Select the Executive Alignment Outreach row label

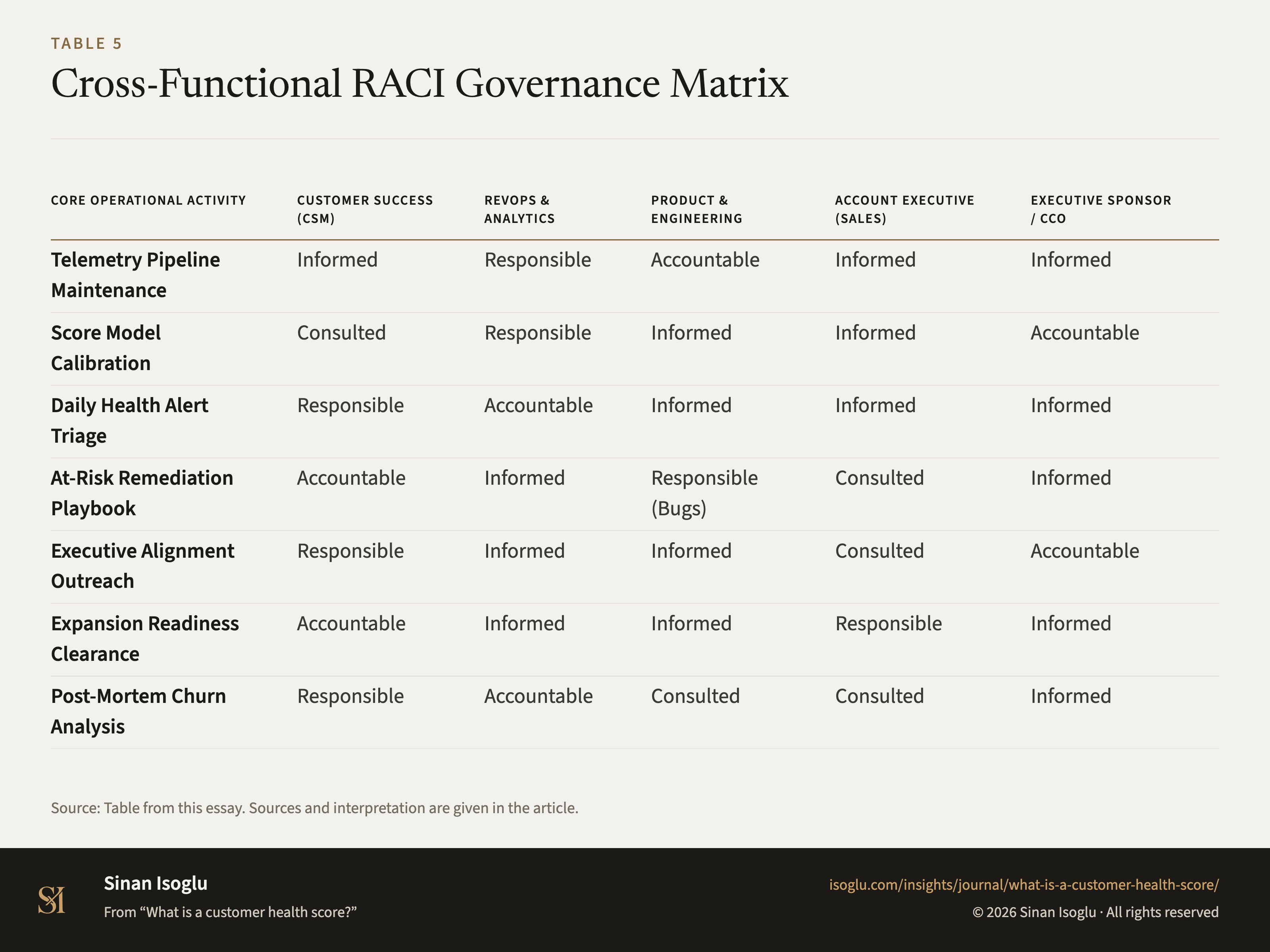[142, 566]
